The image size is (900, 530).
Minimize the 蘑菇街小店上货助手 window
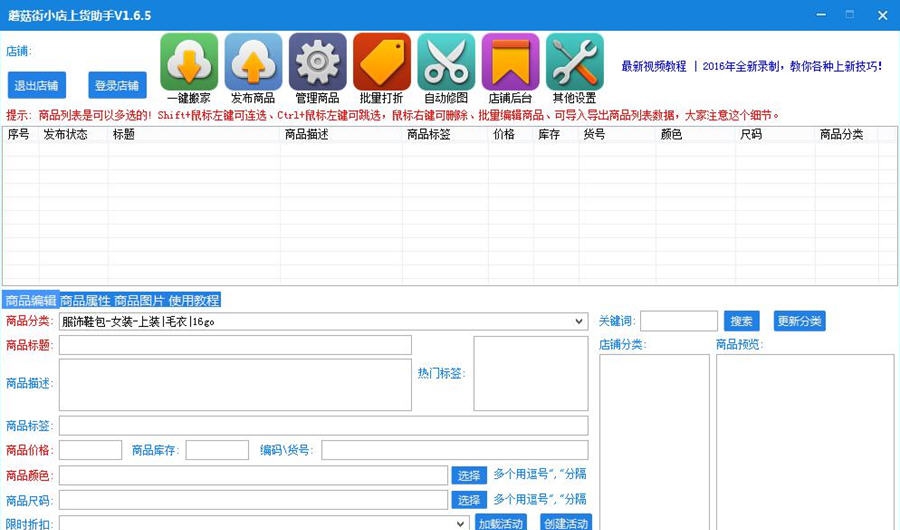click(x=821, y=15)
